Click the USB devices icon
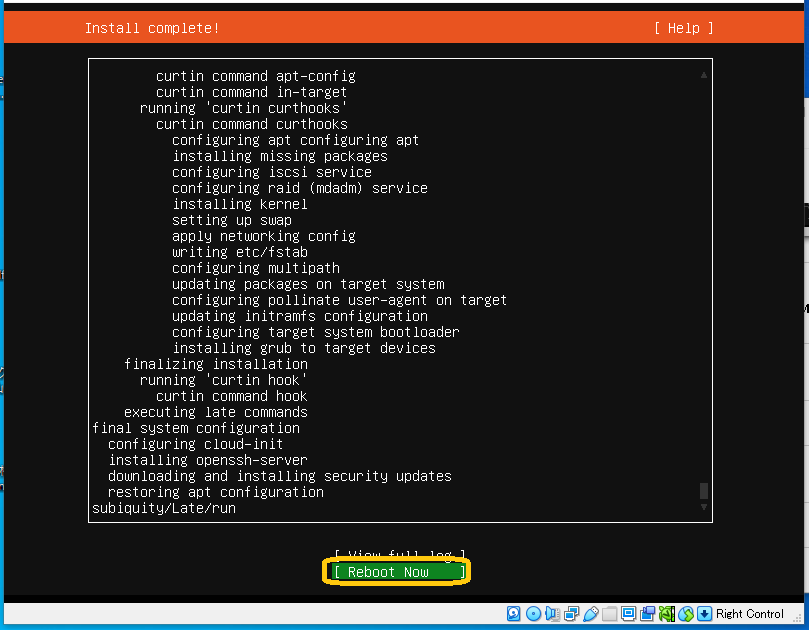 [590, 614]
